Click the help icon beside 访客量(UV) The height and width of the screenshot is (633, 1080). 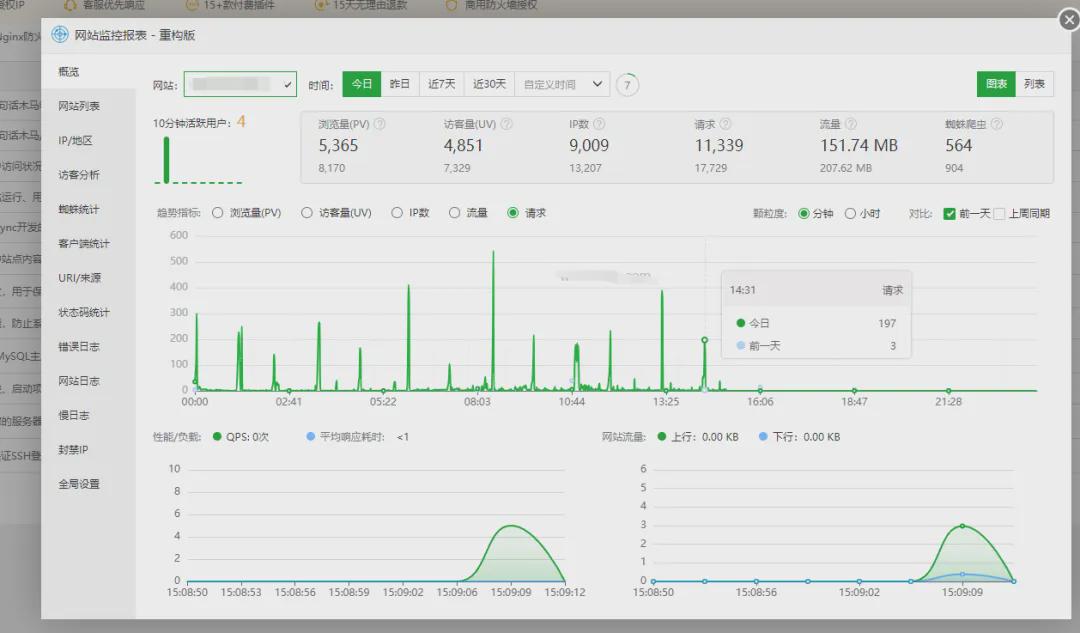coord(506,124)
